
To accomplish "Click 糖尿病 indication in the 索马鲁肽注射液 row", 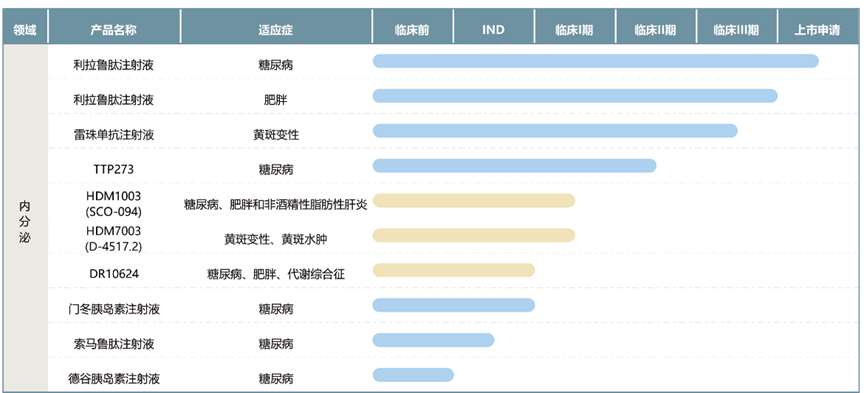I will click(276, 343).
